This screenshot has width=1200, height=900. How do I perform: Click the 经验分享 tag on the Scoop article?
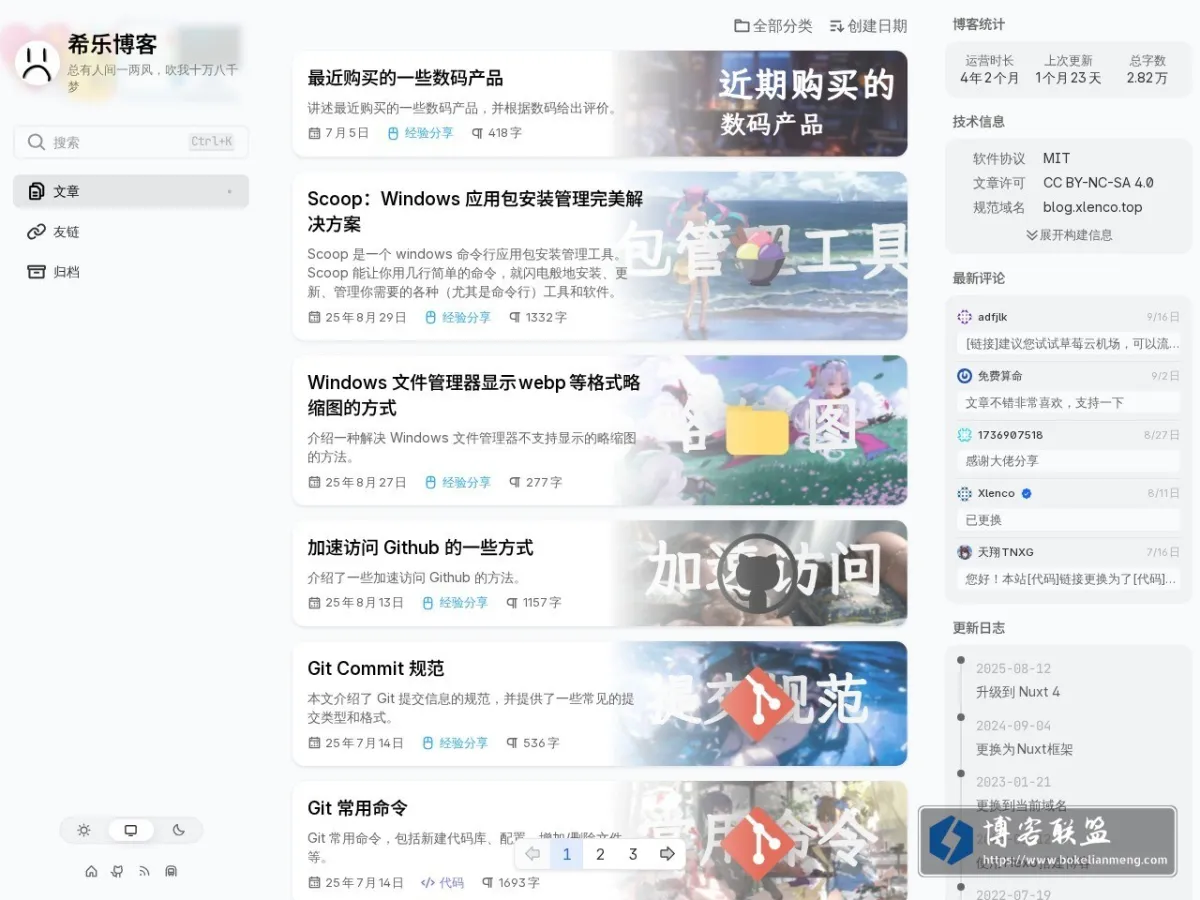pyautogui.click(x=458, y=317)
